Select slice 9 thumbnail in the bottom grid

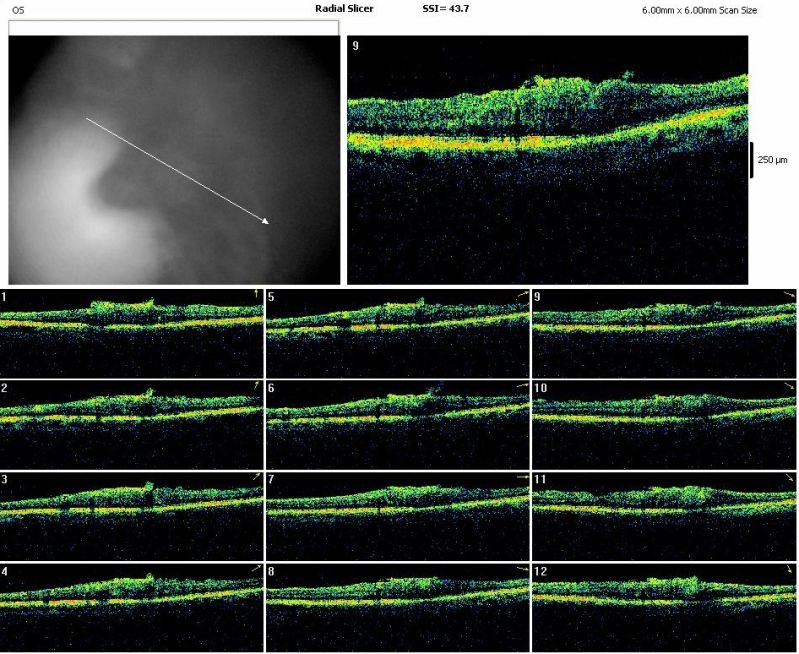pos(665,333)
